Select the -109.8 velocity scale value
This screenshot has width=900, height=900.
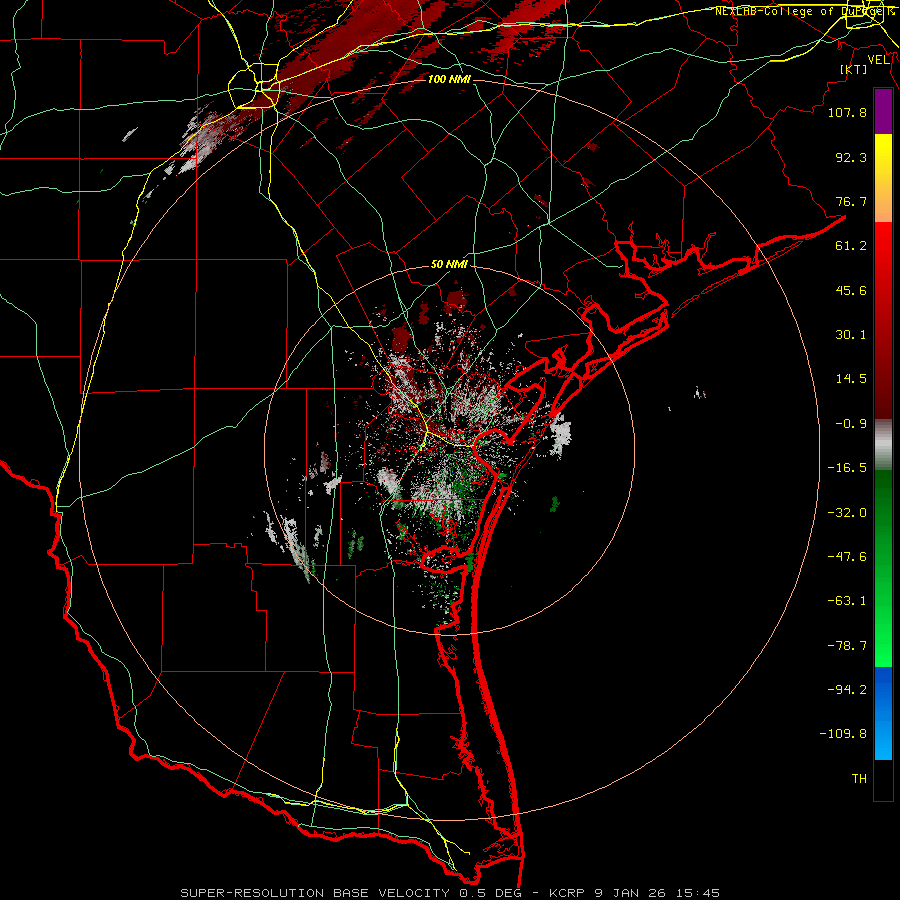pos(843,734)
